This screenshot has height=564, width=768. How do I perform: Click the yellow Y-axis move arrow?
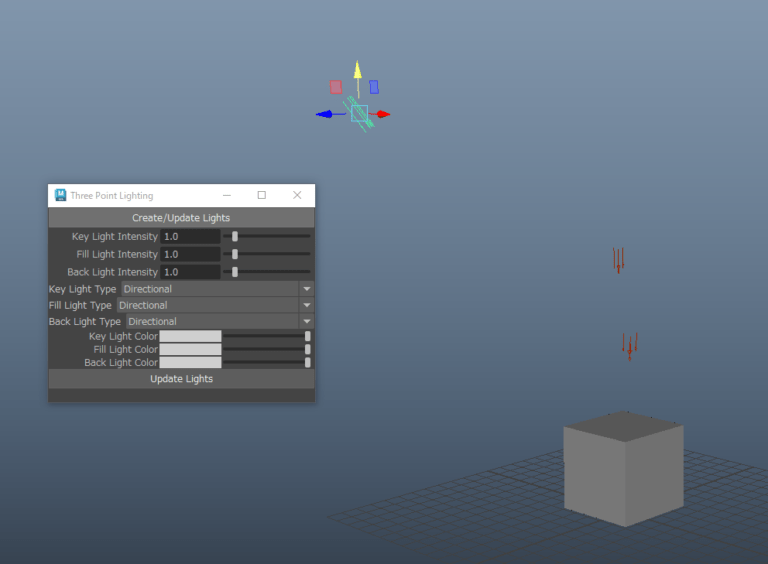(358, 68)
